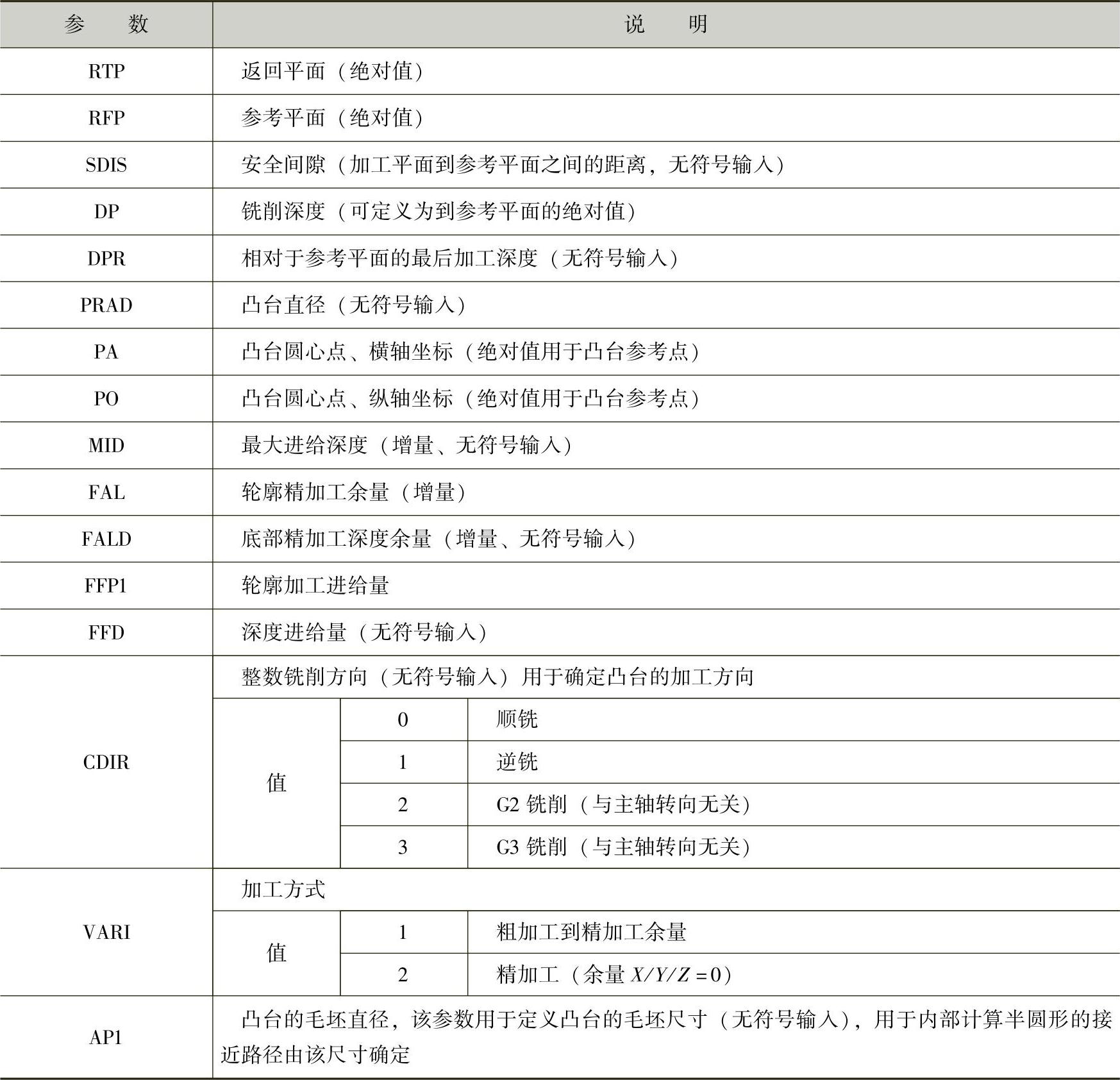Click 最大进给深度 description
The height and width of the screenshot is (1080, 1120).
(407, 446)
